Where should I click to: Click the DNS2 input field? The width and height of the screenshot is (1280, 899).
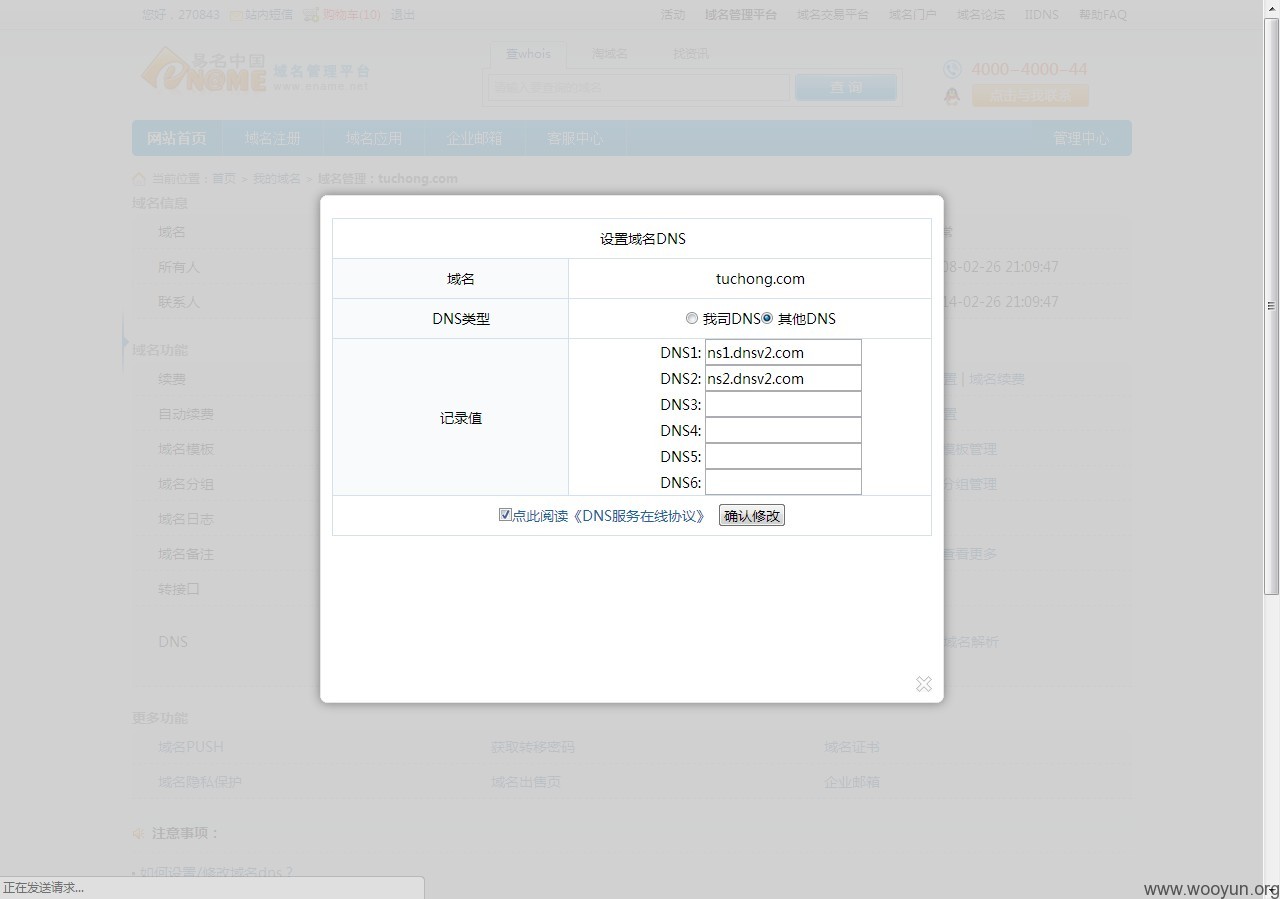pos(783,378)
